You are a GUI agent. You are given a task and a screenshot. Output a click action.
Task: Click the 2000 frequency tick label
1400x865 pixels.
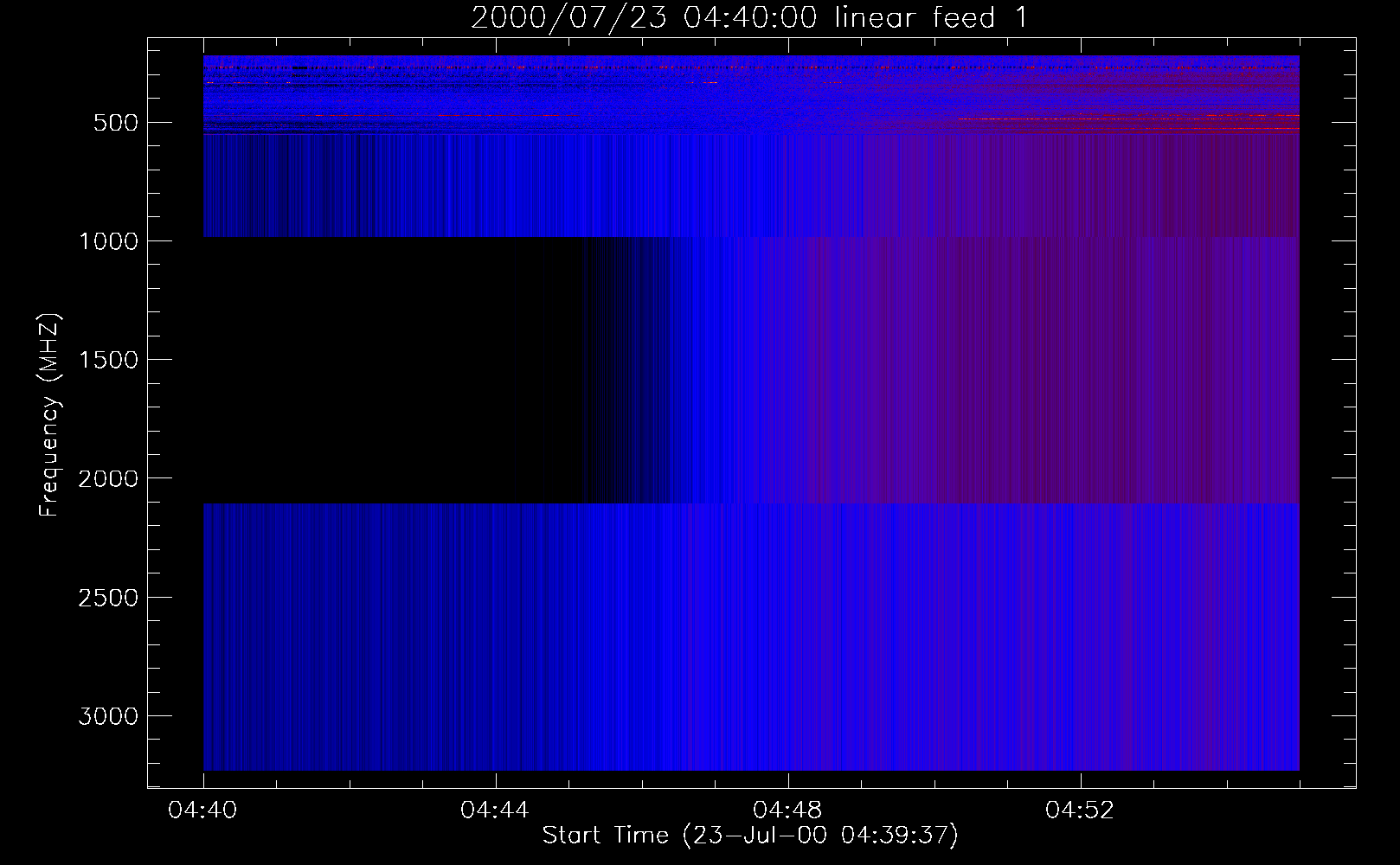point(108,478)
